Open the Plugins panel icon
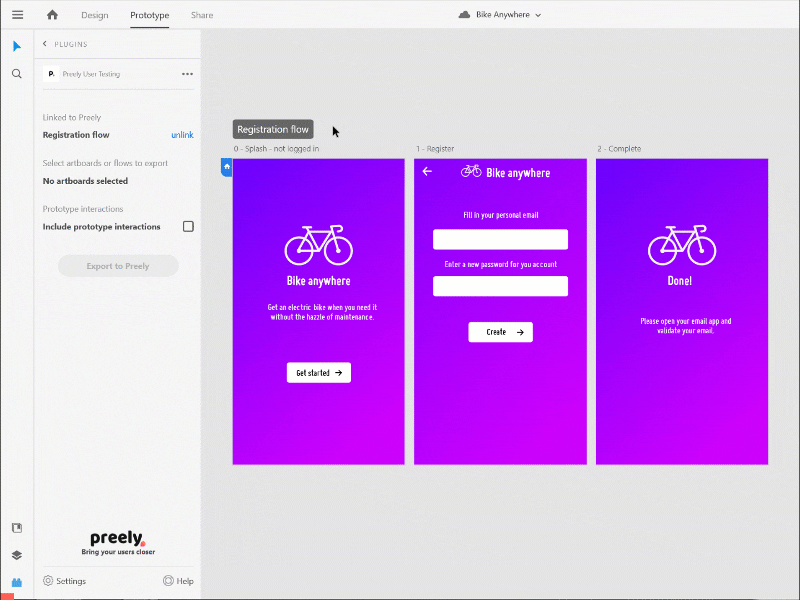This screenshot has width=800, height=600. click(x=17, y=582)
